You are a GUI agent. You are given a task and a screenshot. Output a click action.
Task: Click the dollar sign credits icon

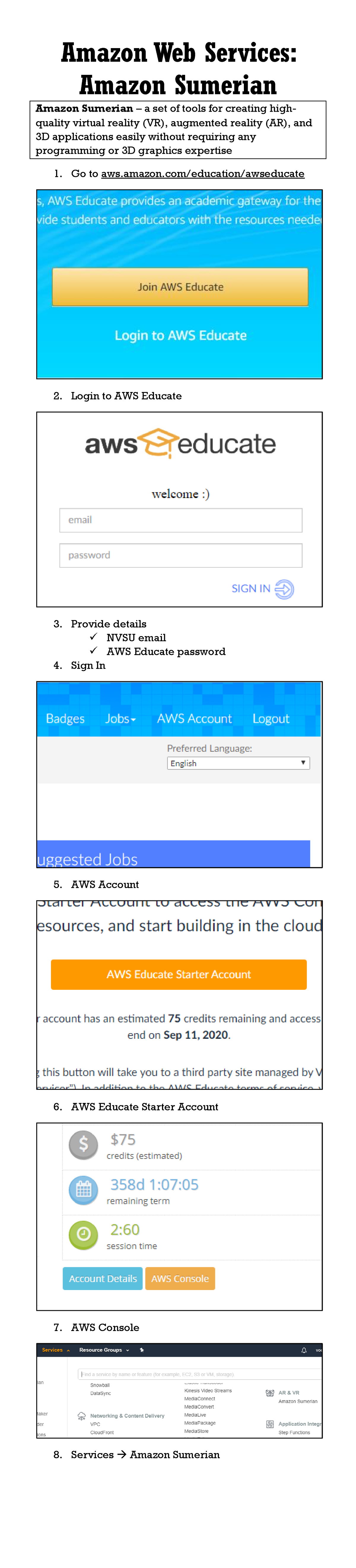[83, 1145]
